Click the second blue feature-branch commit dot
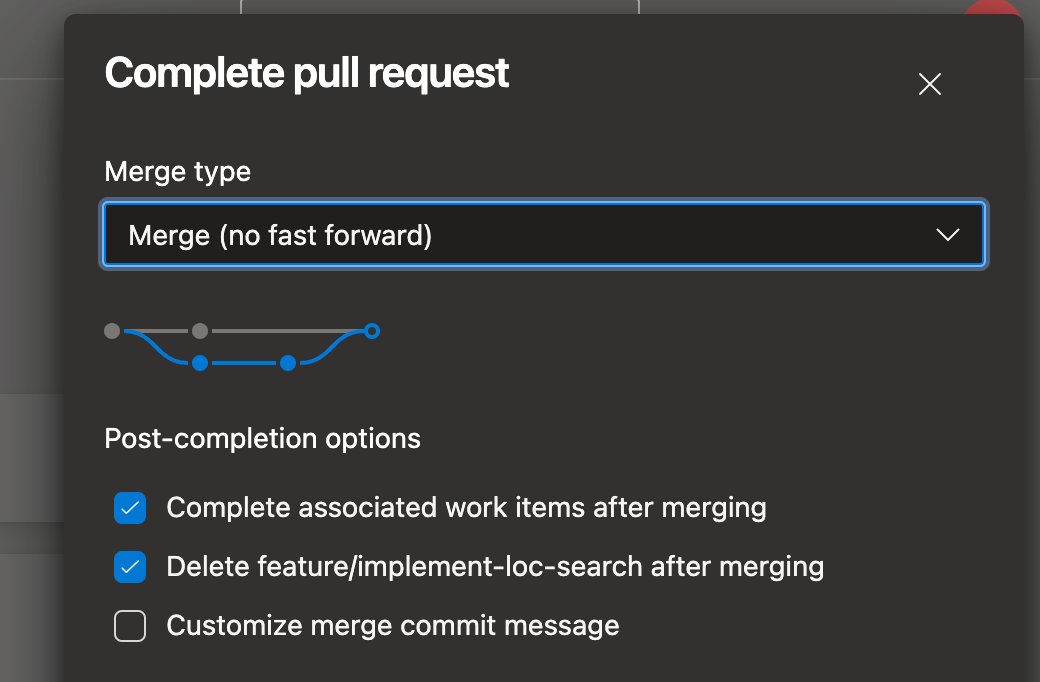The height and width of the screenshot is (682, 1040). tap(288, 362)
